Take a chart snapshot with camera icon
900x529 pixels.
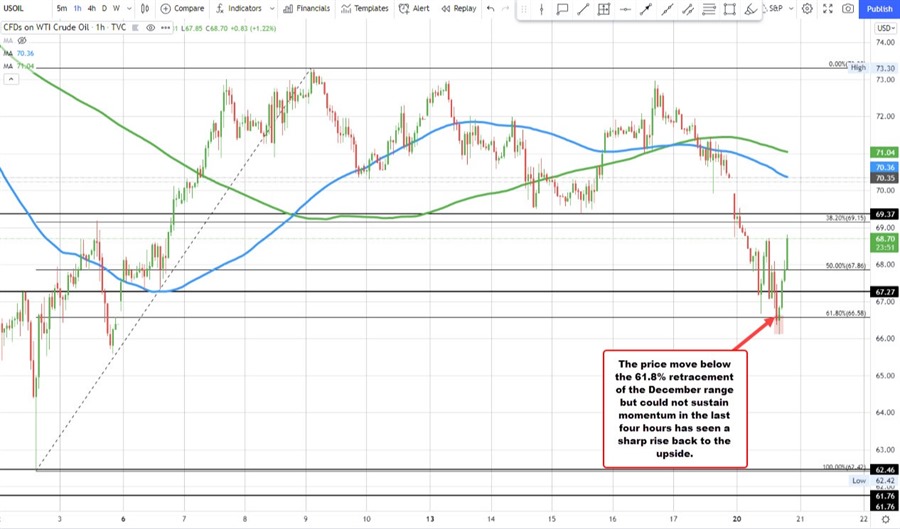tap(848, 9)
